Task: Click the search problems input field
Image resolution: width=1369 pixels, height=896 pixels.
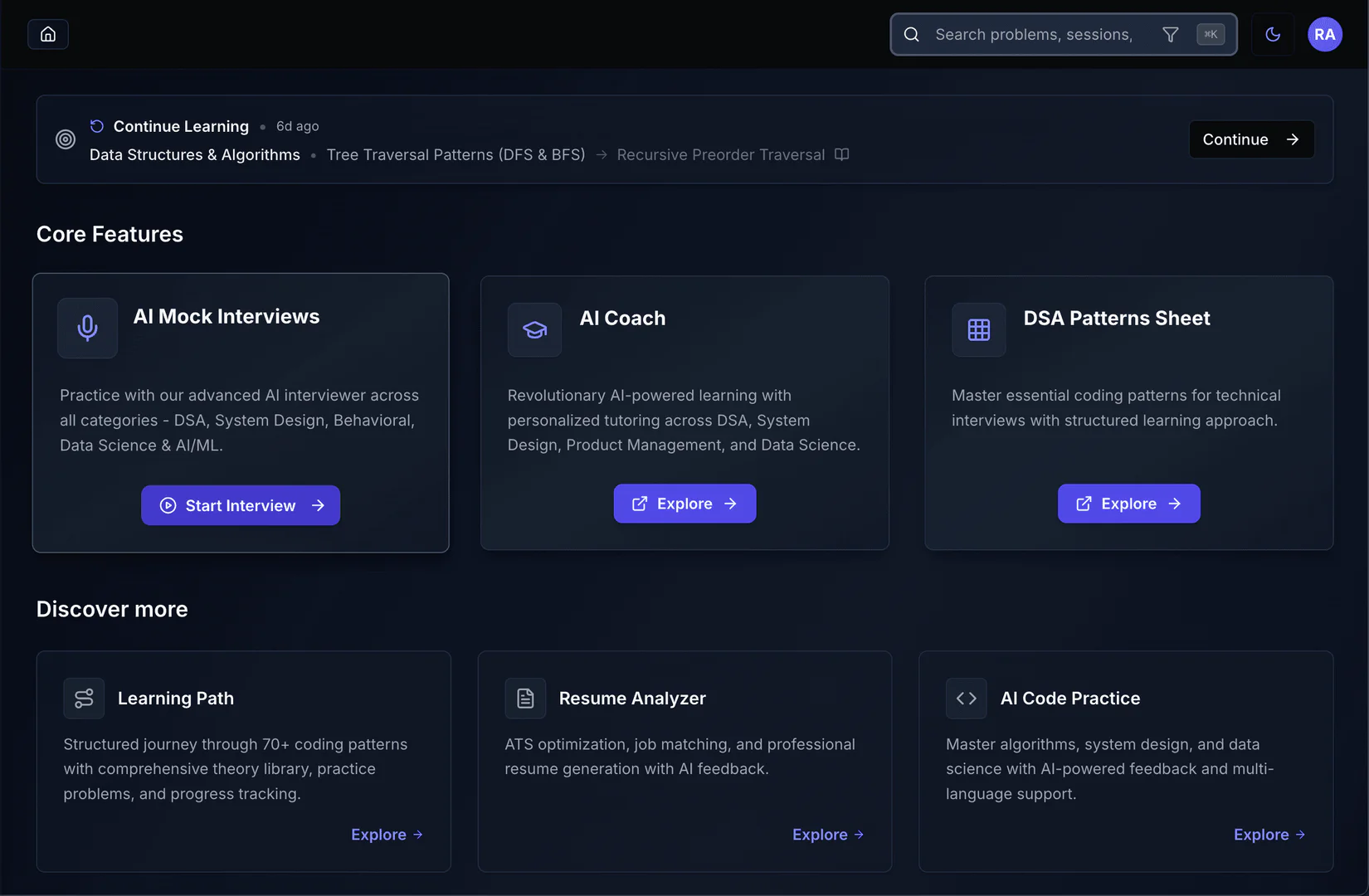Action: coord(1033,34)
